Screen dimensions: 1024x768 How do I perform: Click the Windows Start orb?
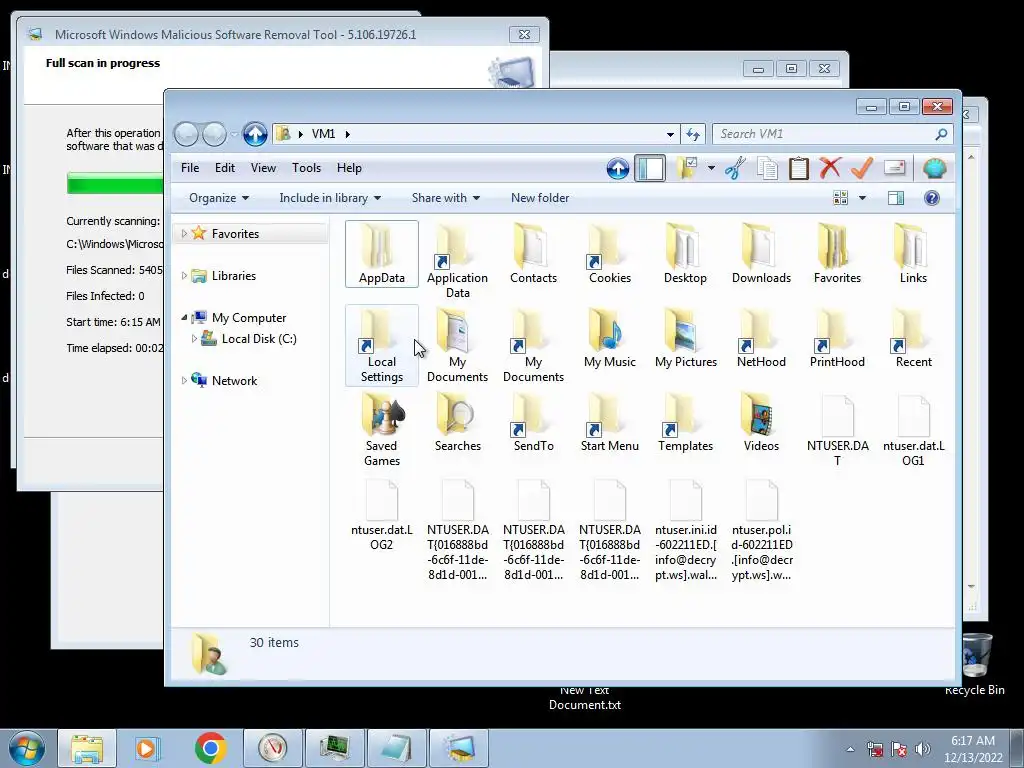[x=27, y=748]
